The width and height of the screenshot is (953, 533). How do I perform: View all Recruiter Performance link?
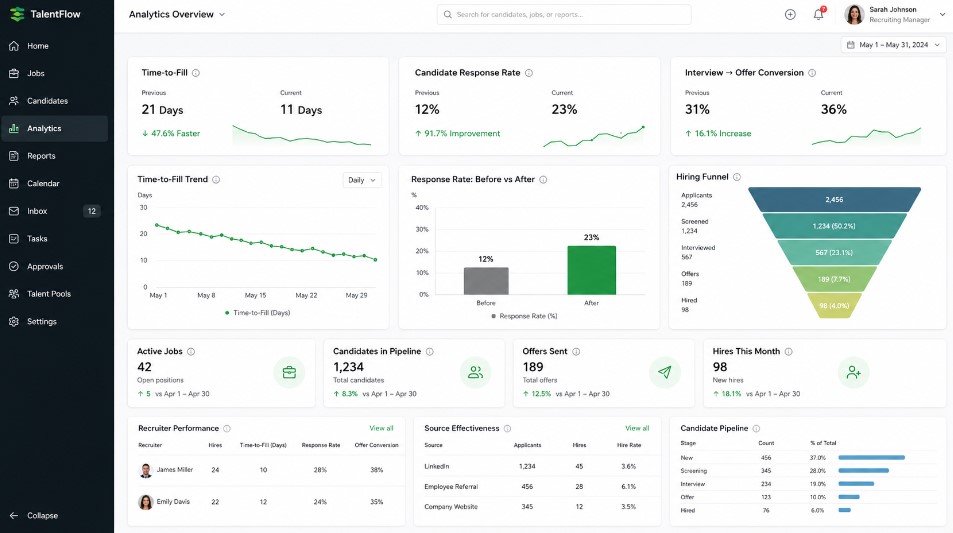[x=381, y=428]
